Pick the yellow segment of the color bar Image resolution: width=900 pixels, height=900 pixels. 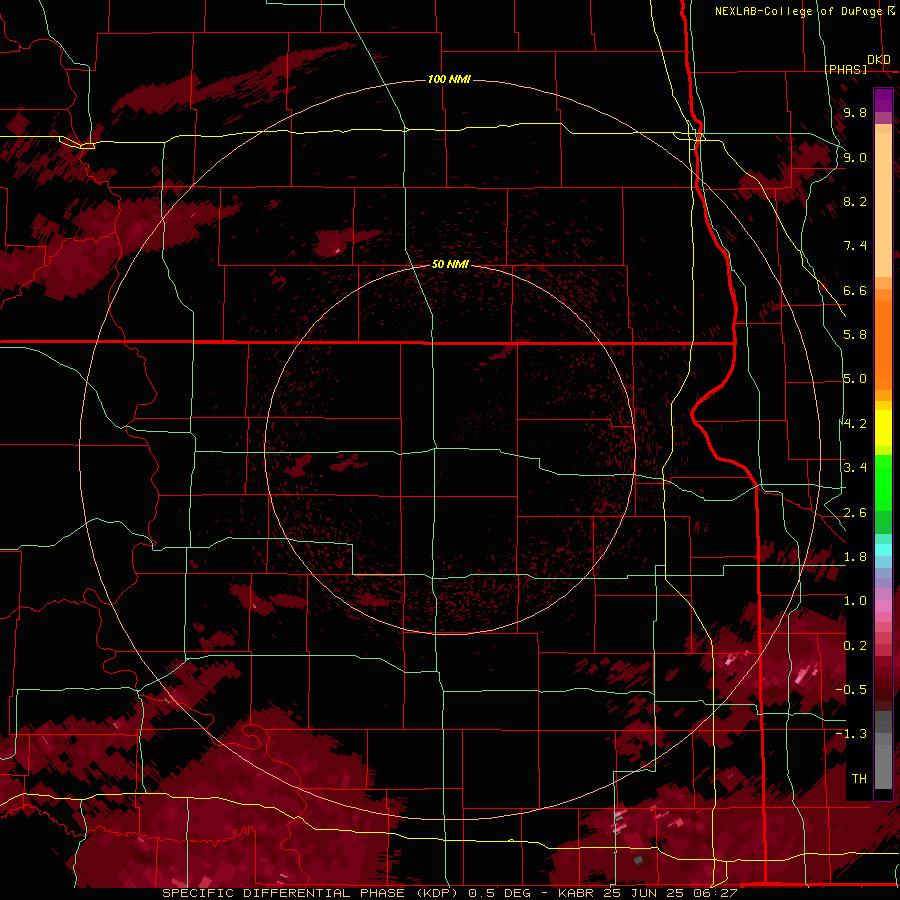click(883, 428)
